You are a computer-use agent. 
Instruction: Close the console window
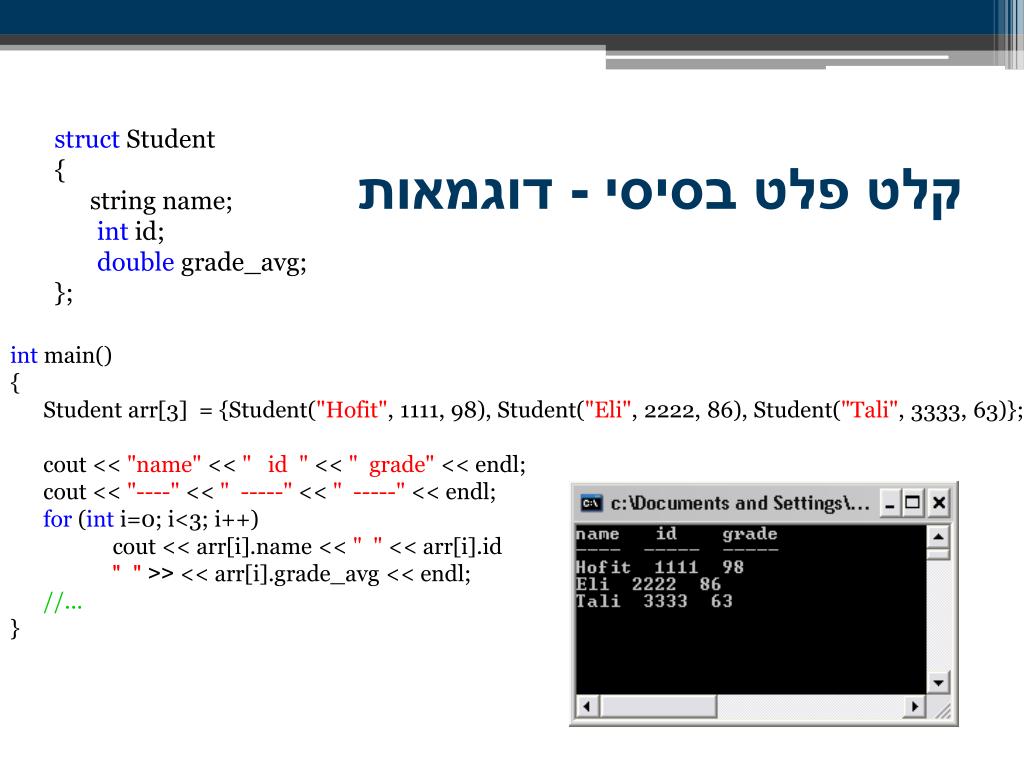[x=938, y=503]
